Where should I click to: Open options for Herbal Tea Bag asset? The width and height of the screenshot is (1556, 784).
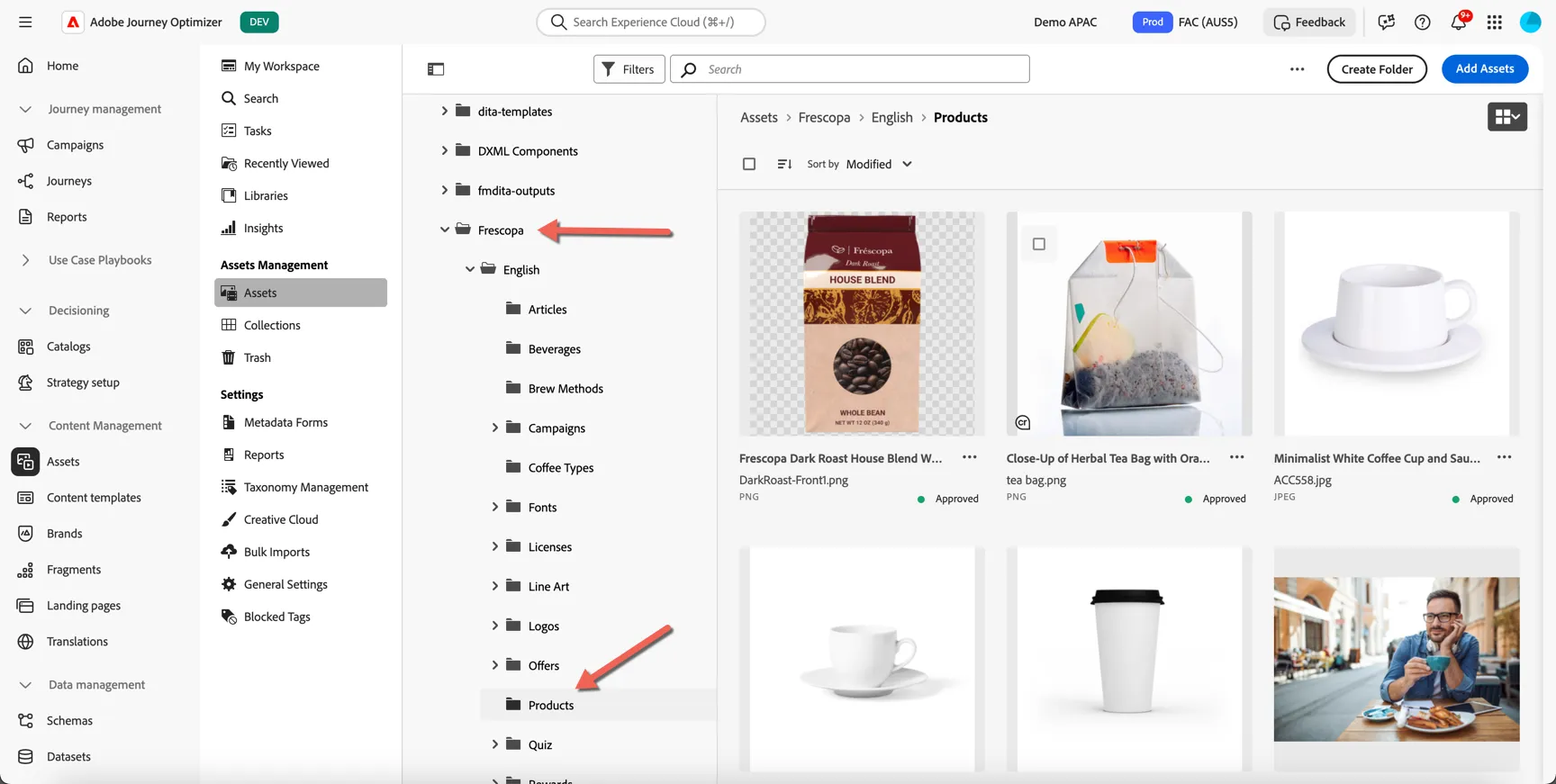pos(1237,457)
